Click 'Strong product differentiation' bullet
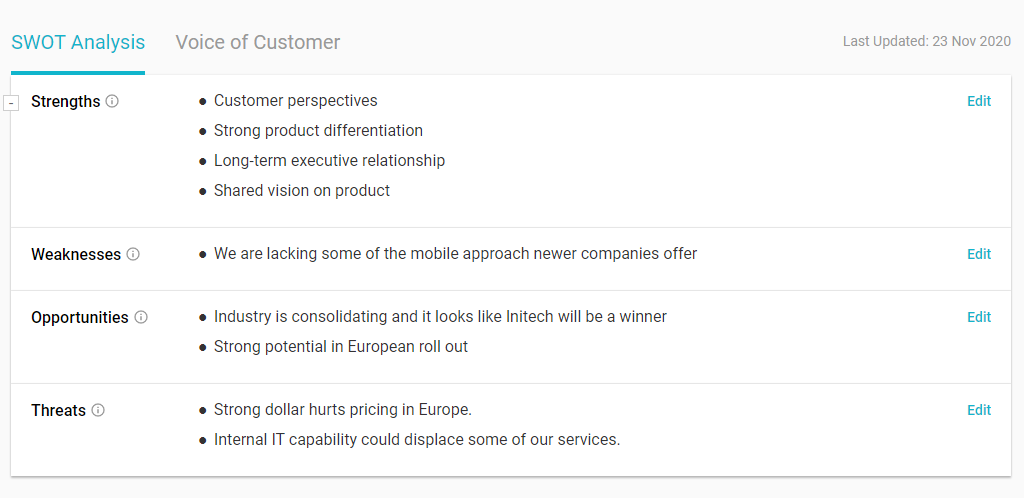This screenshot has width=1024, height=498. pos(318,131)
